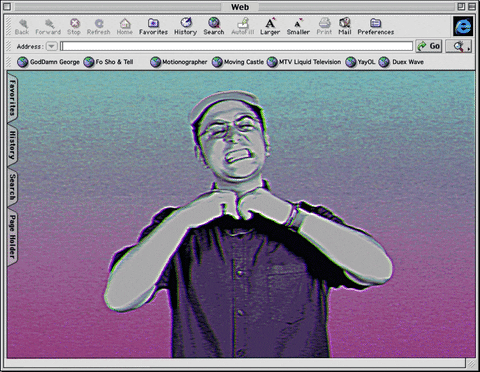Open the GodDamn George bookmark

click(x=49, y=62)
